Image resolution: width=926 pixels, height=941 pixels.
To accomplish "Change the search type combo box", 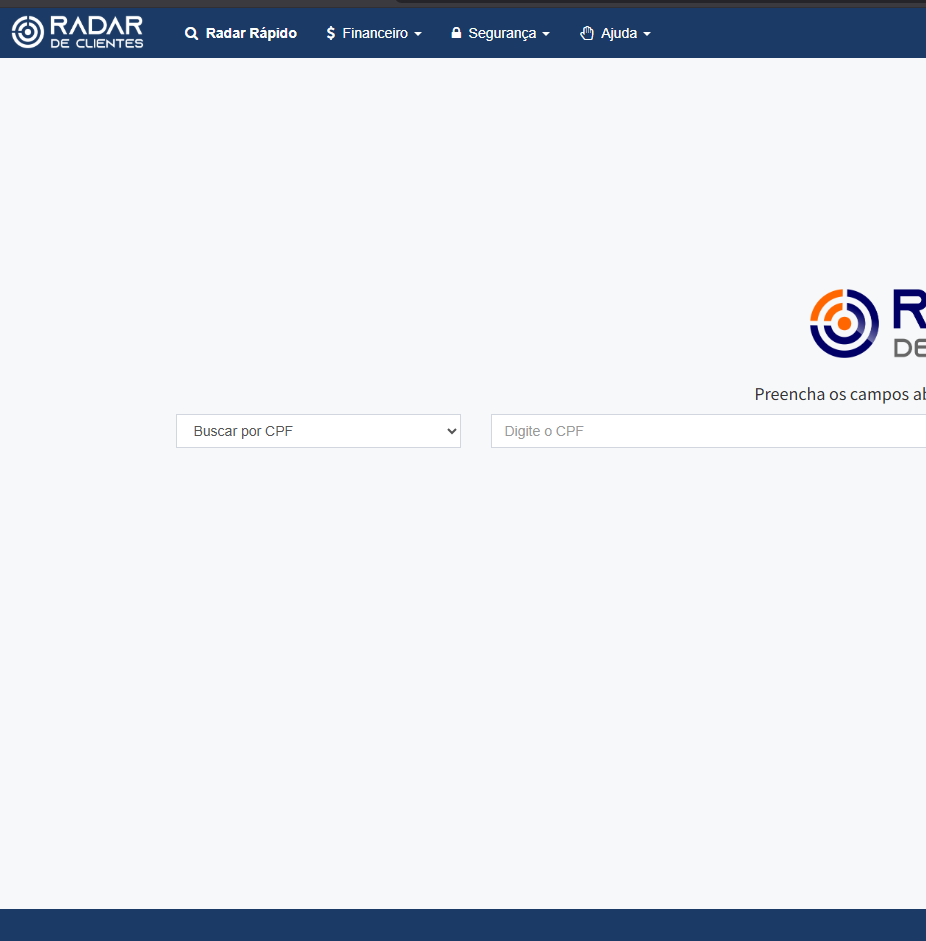I will pyautogui.click(x=318, y=431).
